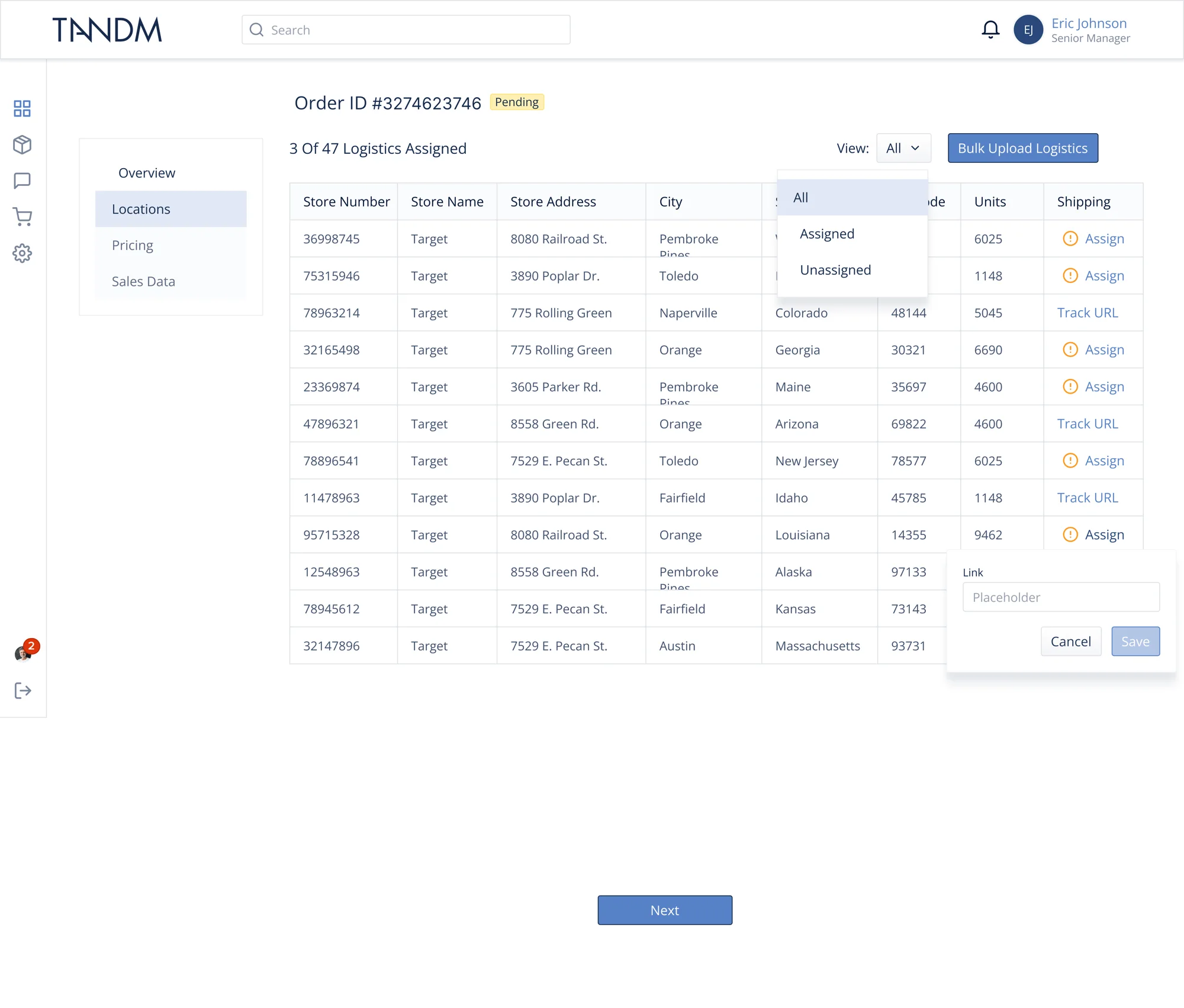
Task: Click Assign link for store 36998745
Action: (1104, 239)
